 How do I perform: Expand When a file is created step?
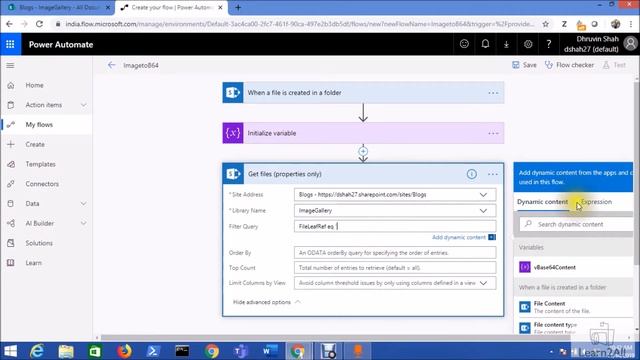[363, 93]
